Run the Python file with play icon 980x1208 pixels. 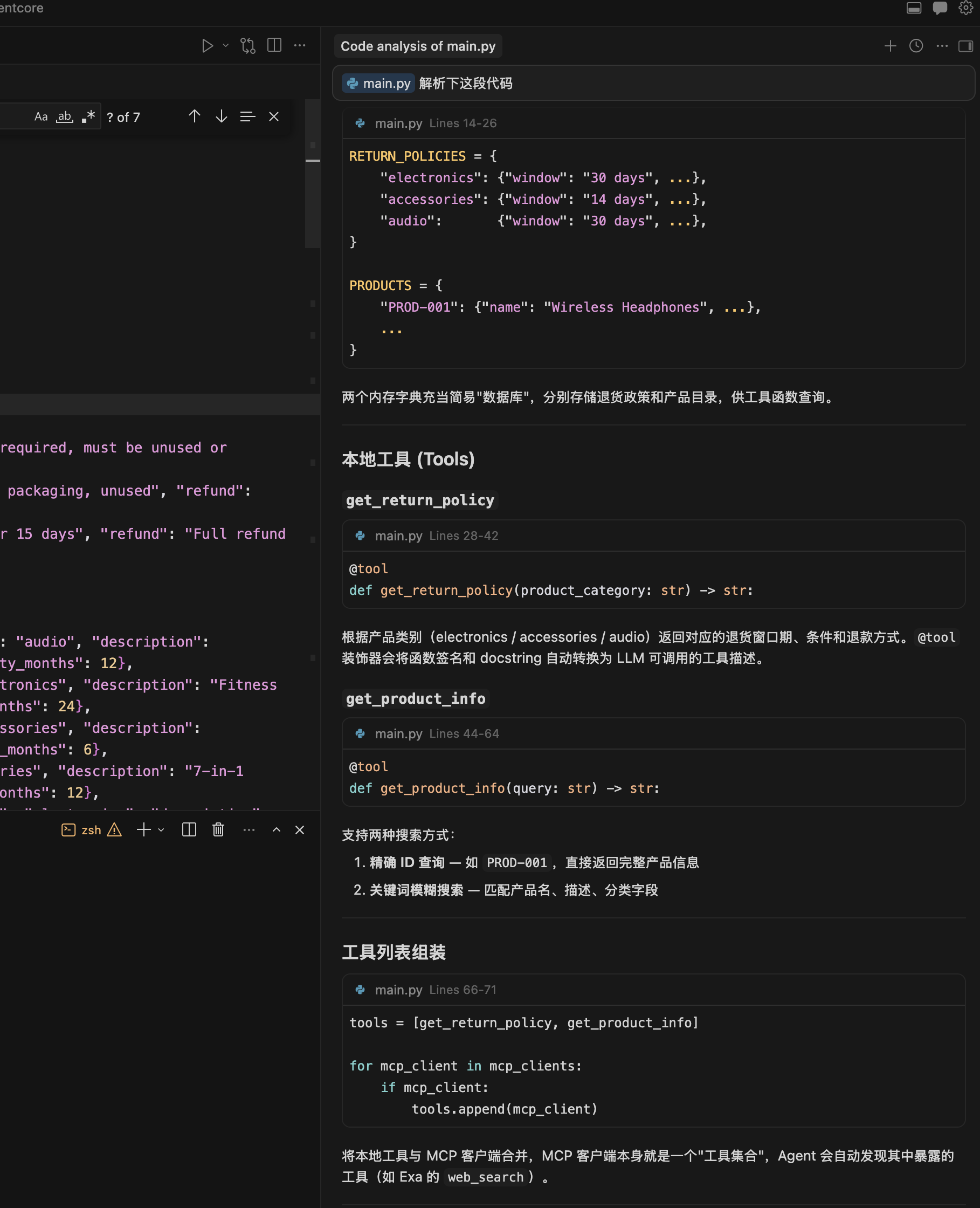click(x=207, y=46)
